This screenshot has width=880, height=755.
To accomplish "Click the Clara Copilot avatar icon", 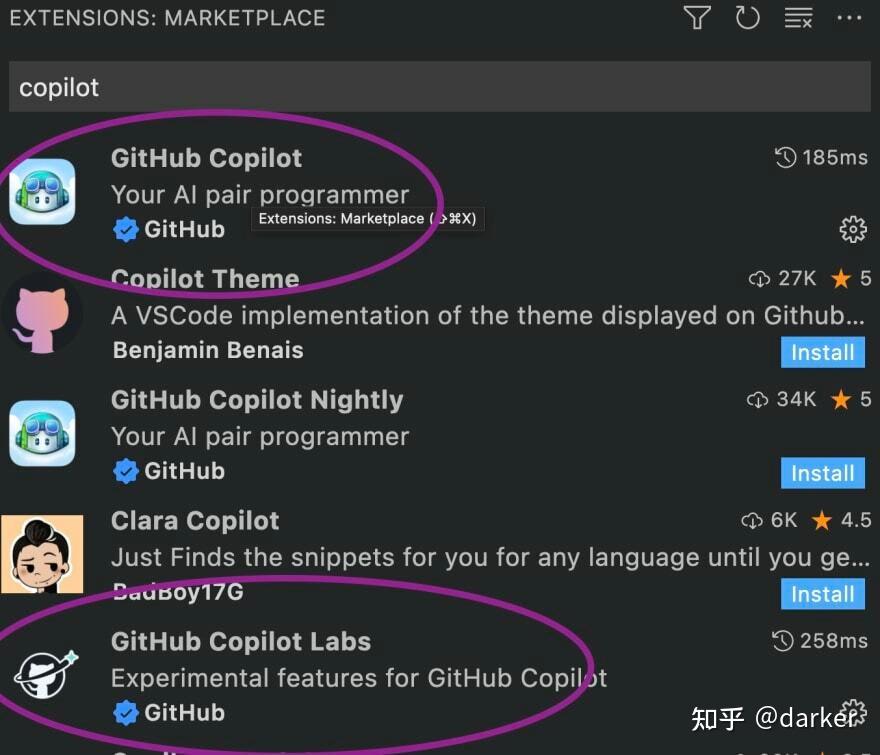I will [x=42, y=555].
